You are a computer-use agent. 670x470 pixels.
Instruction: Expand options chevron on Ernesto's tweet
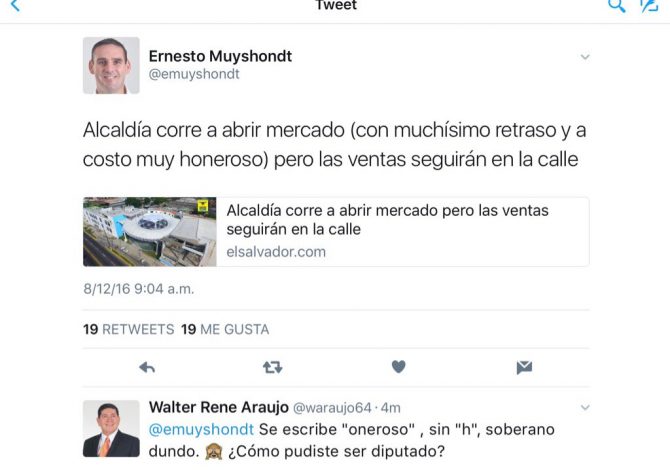[585, 57]
